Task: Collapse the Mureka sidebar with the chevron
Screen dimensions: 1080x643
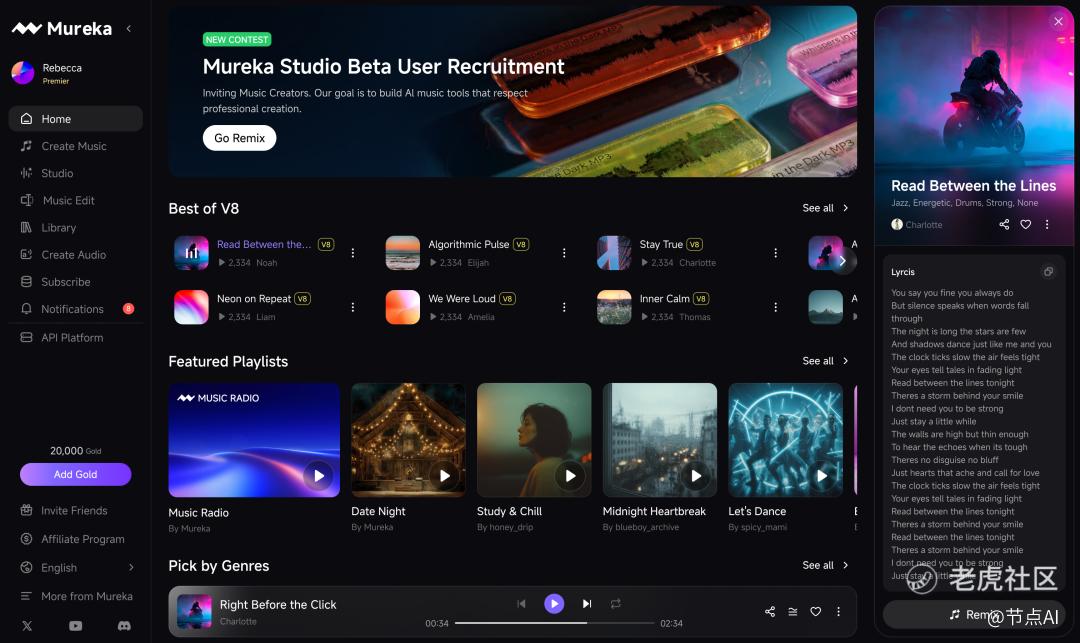Action: coord(129,28)
